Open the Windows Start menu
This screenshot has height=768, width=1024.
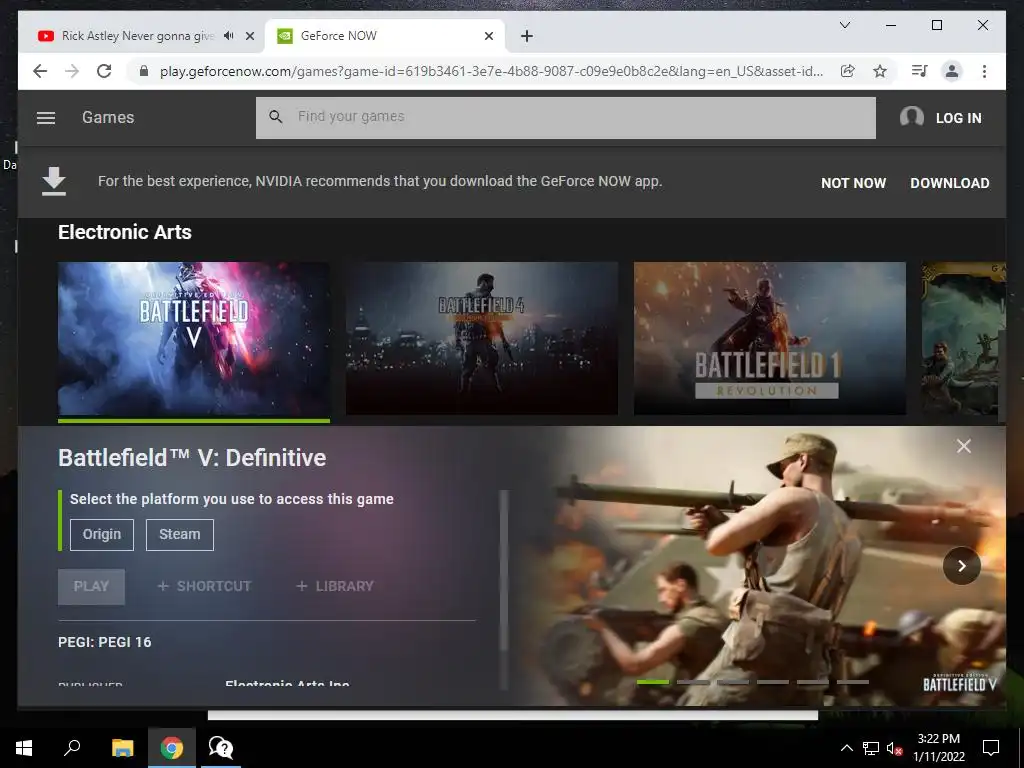24,748
